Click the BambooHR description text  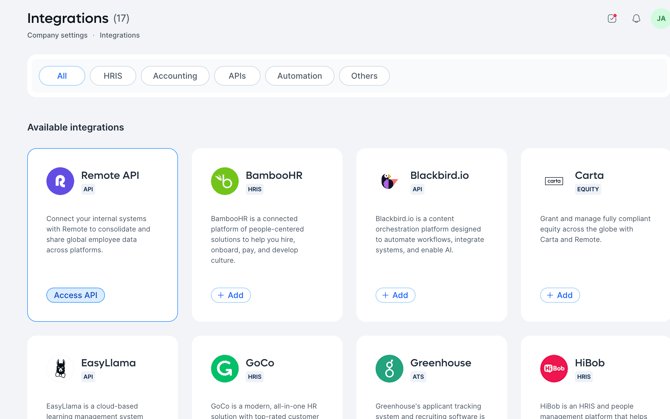point(257,240)
